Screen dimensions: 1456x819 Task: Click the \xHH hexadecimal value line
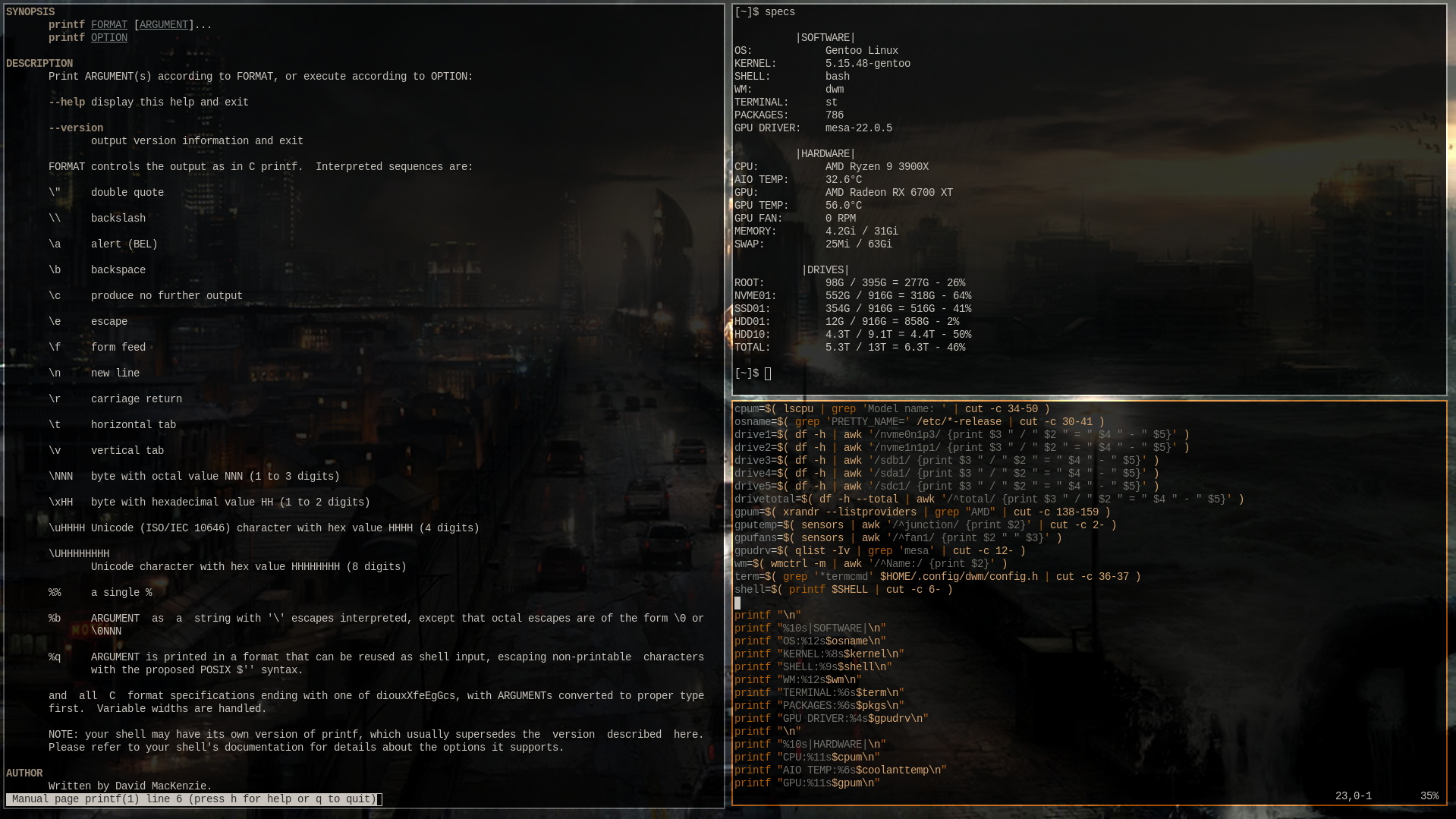[x=209, y=502]
